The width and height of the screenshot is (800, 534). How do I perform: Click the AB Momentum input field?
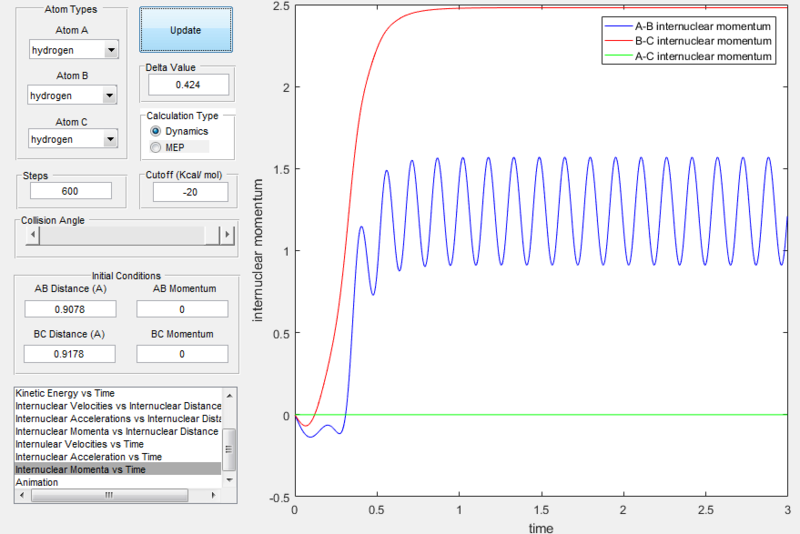click(x=182, y=309)
